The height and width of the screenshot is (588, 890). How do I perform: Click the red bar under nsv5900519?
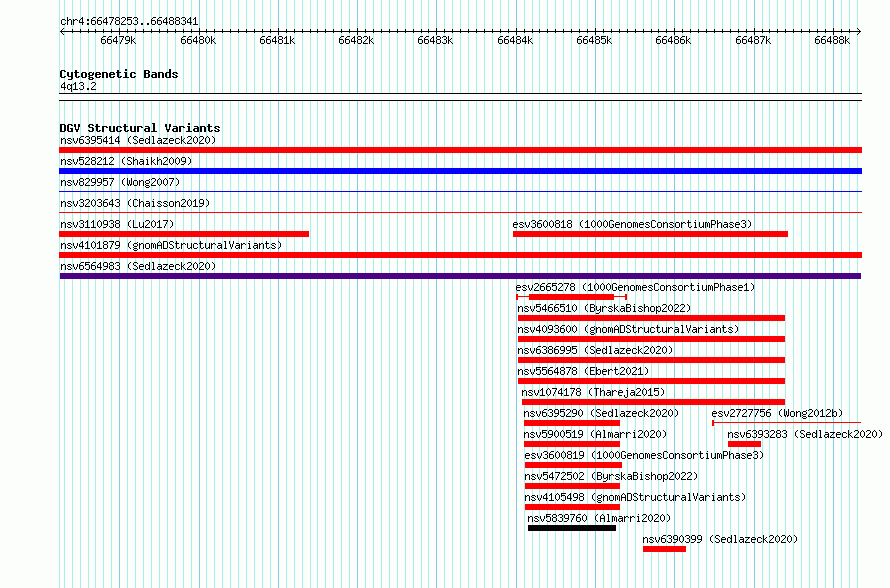click(x=572, y=444)
